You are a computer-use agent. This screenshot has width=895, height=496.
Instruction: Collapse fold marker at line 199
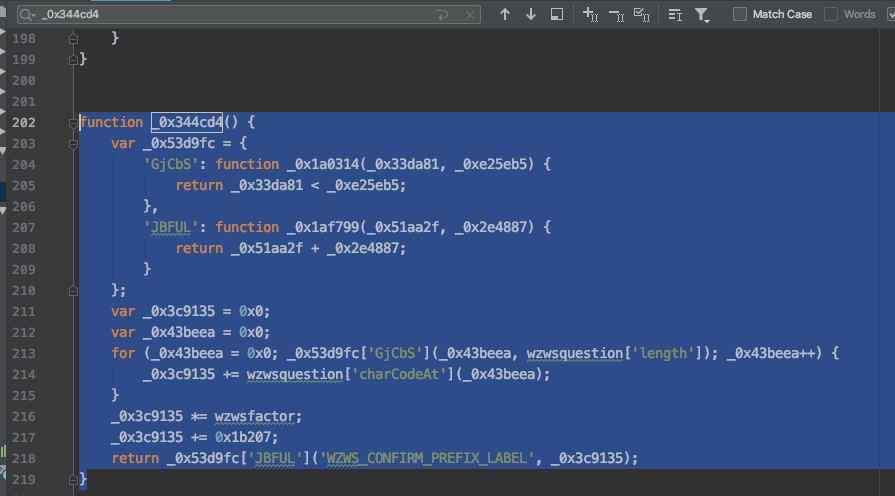[73, 60]
